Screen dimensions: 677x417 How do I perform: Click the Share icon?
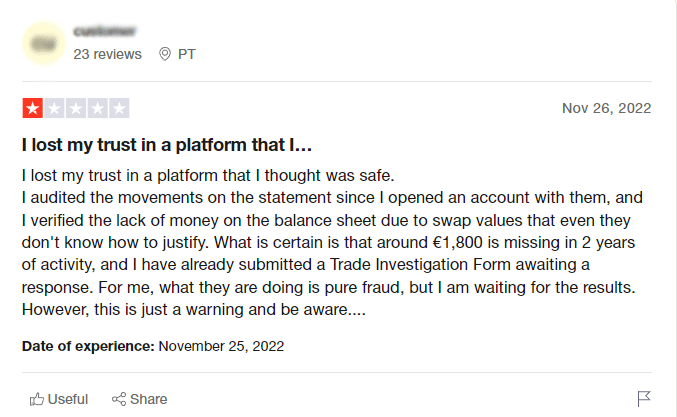[119, 399]
